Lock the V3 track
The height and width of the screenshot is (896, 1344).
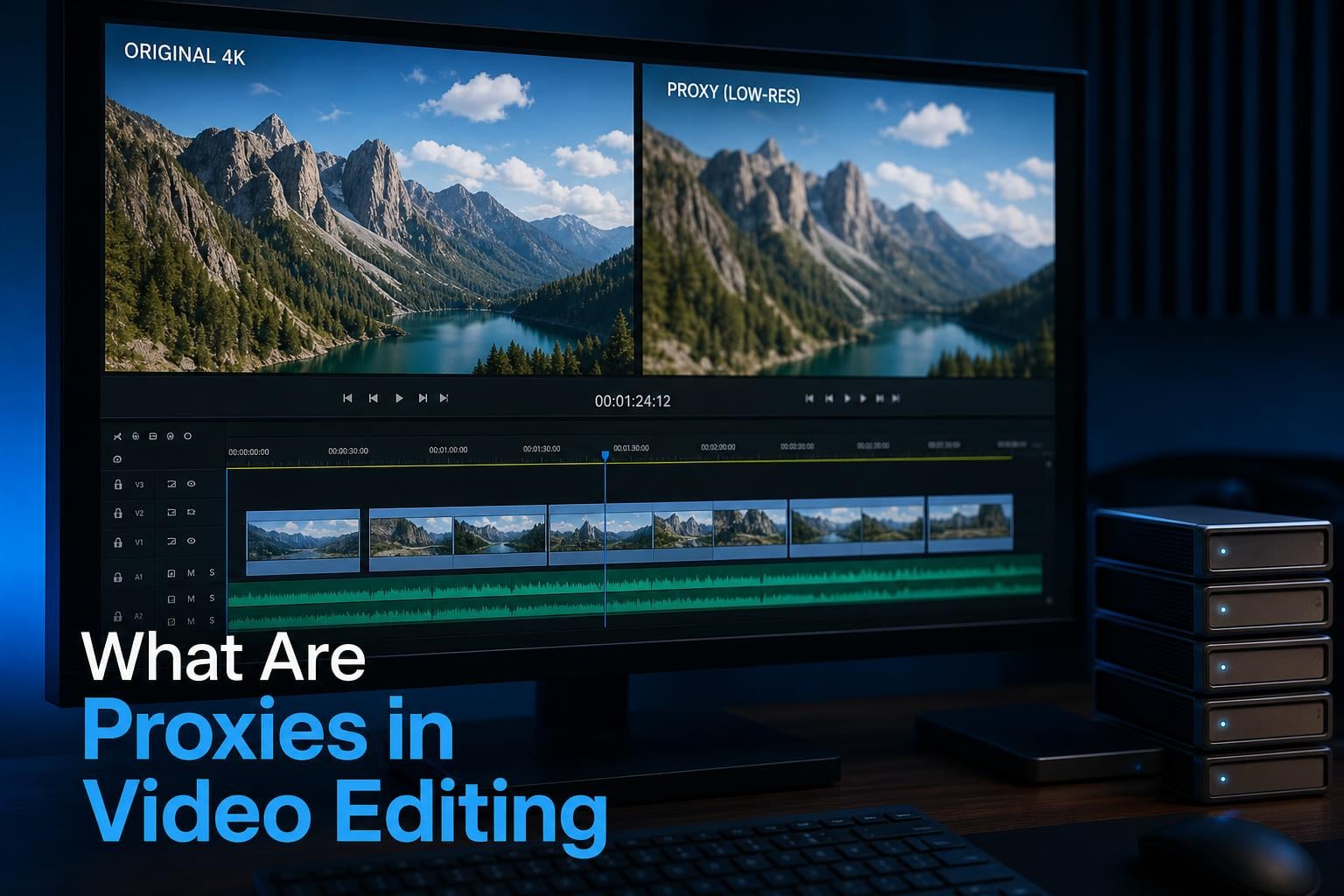118,484
